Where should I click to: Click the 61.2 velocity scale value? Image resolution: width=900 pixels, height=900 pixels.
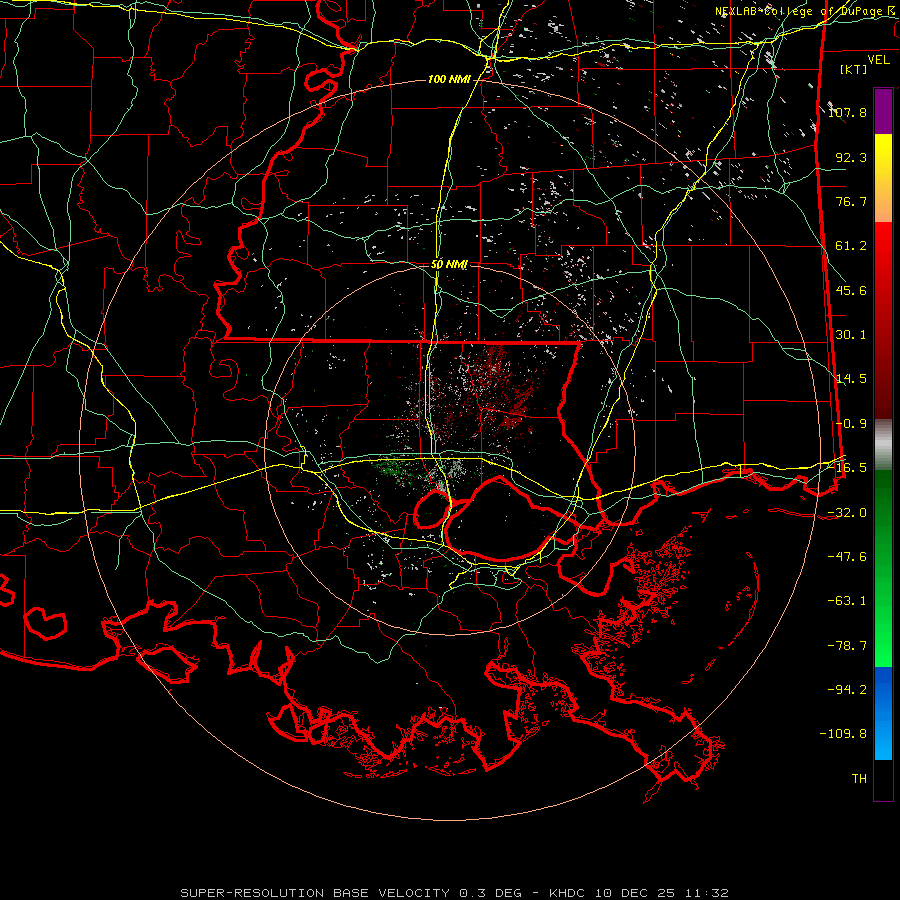pos(851,246)
